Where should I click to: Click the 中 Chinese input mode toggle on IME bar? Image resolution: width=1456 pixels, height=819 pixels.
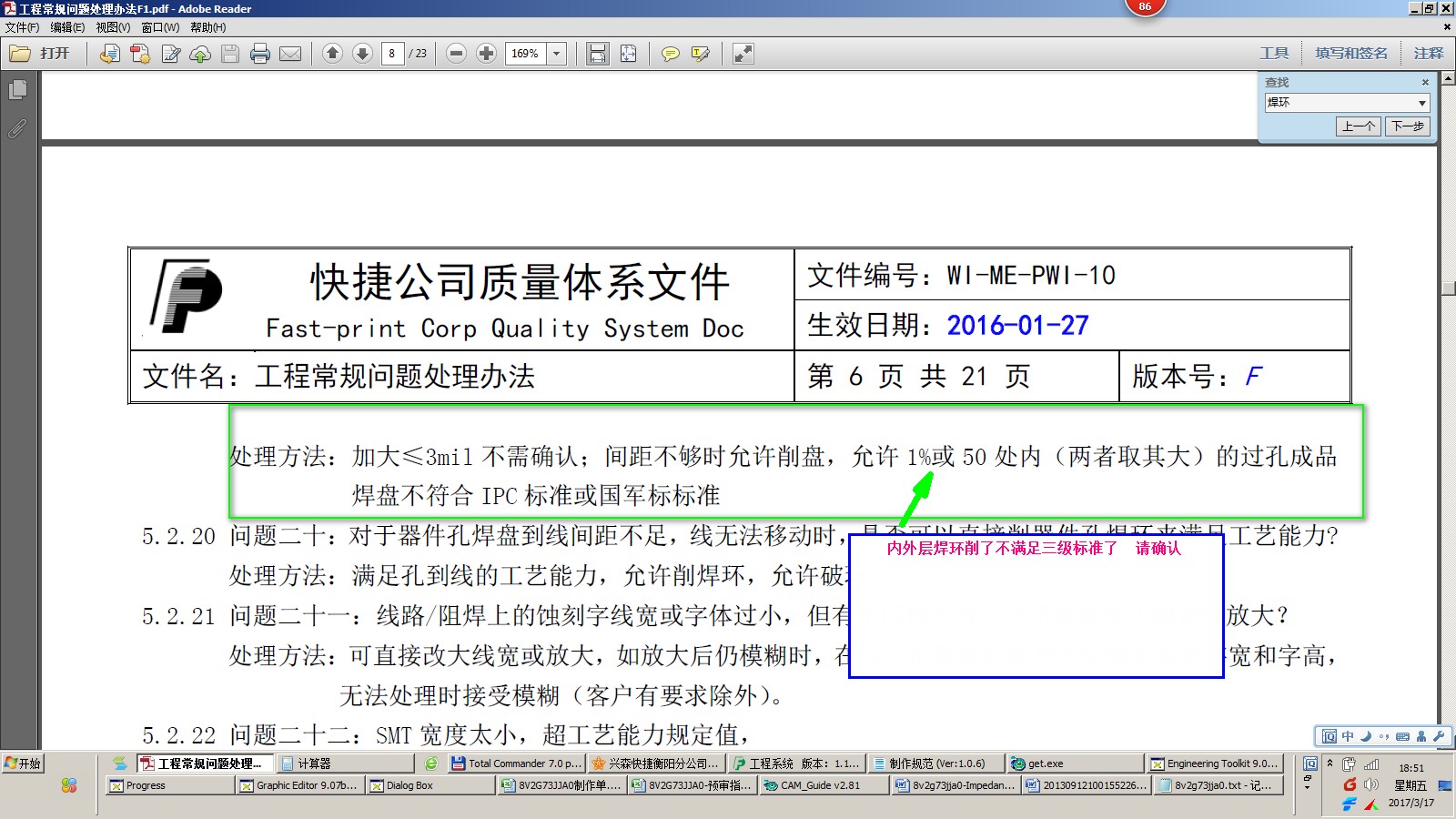click(x=1347, y=736)
